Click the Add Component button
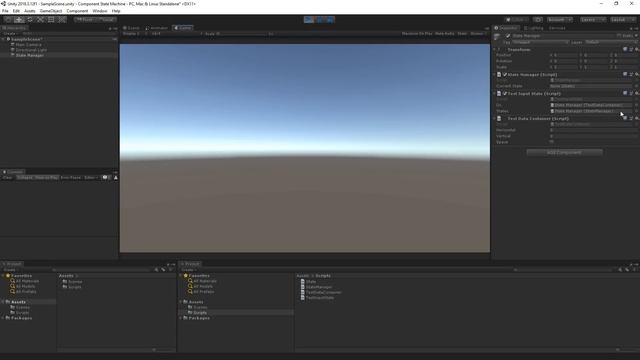The height and width of the screenshot is (360, 640). point(564,152)
